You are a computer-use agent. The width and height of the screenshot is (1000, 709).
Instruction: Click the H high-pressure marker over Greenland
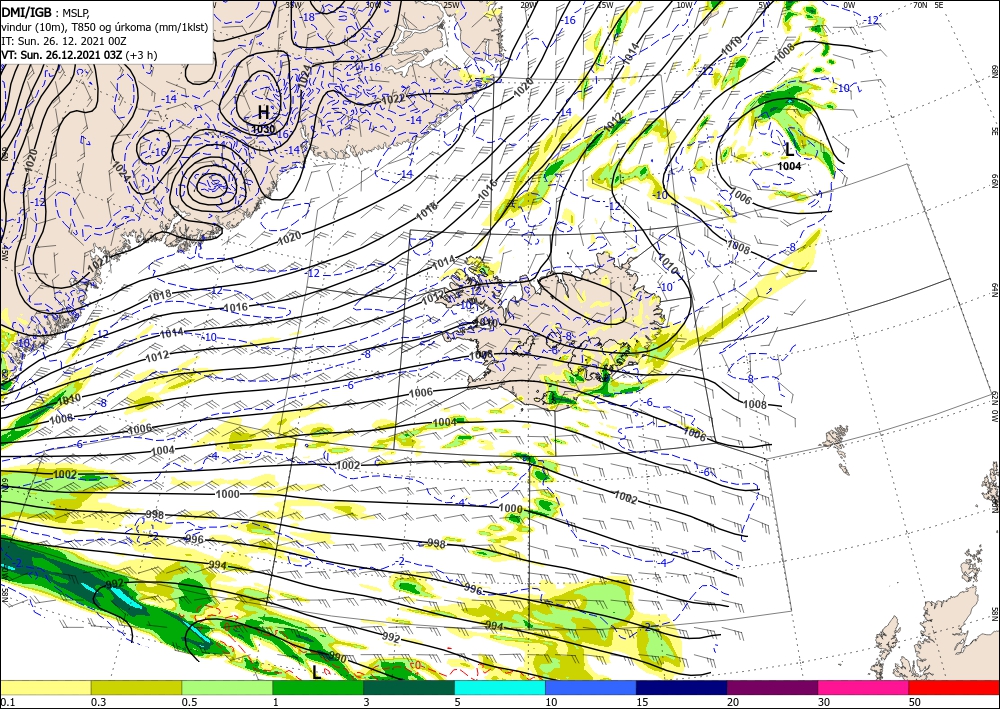pyautogui.click(x=263, y=113)
